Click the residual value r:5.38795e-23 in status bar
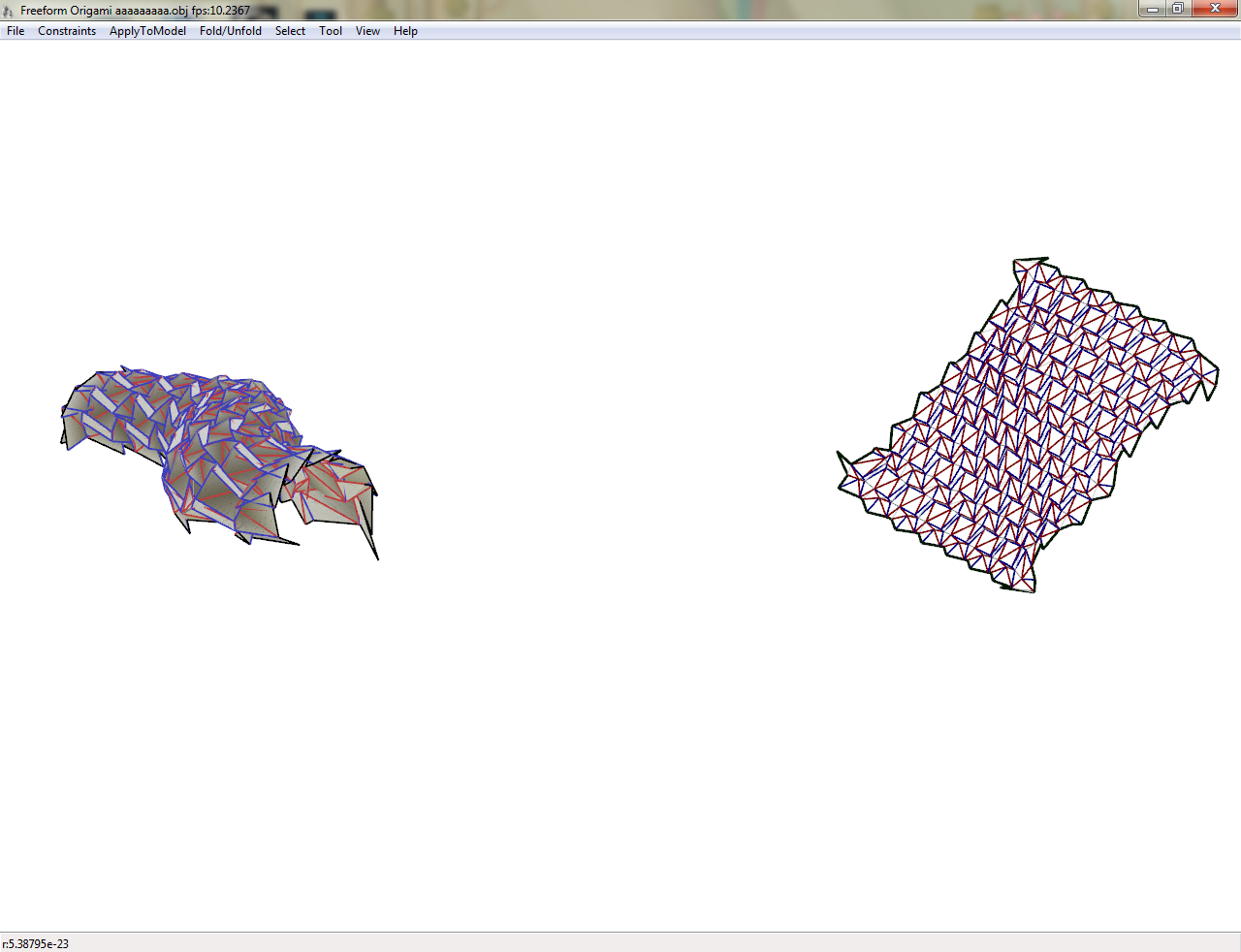The image size is (1241, 952). click(x=36, y=943)
